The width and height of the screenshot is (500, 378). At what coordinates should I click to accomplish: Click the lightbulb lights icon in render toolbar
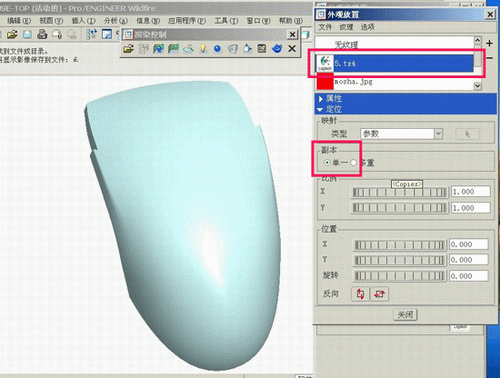[x=203, y=49]
